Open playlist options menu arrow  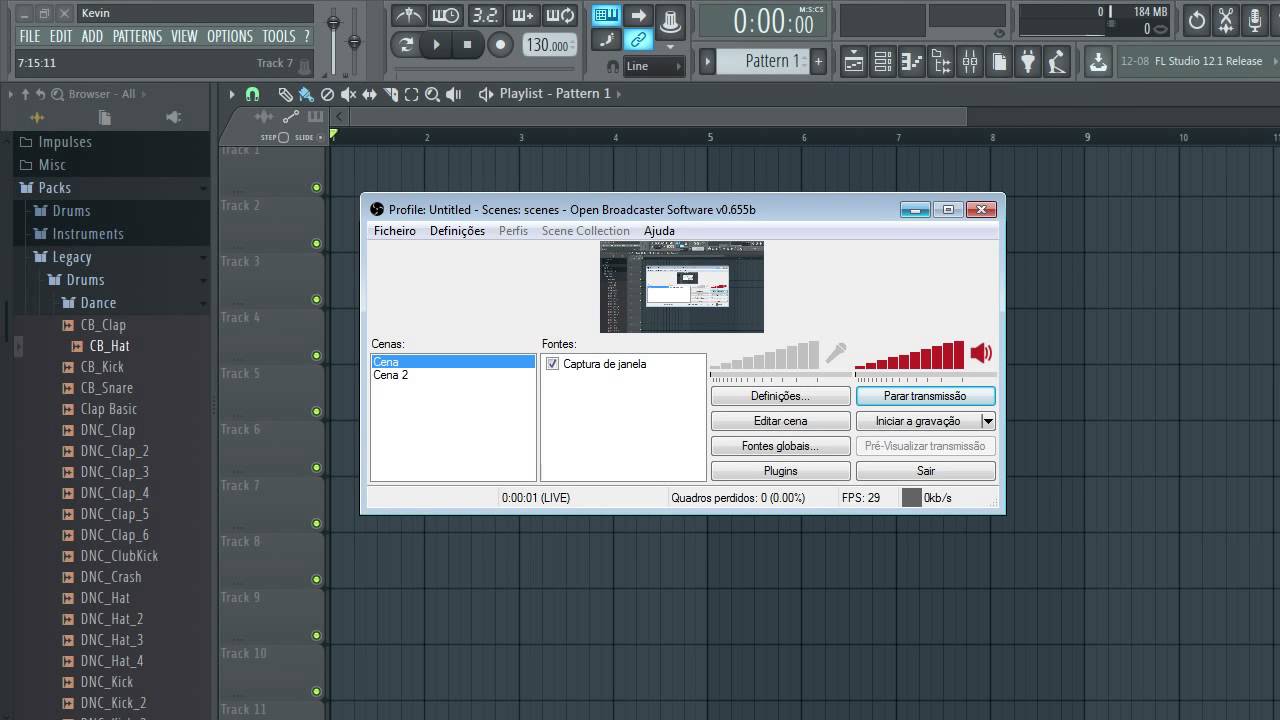point(232,94)
